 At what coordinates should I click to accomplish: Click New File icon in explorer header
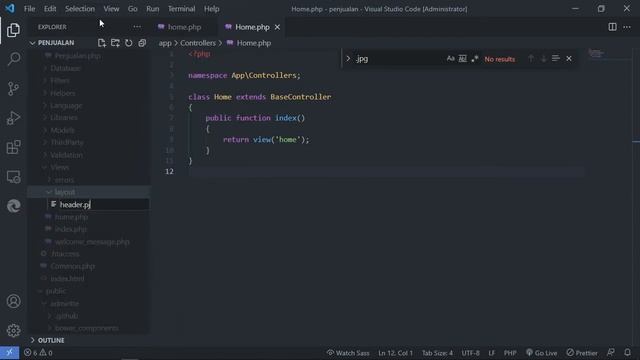point(102,43)
